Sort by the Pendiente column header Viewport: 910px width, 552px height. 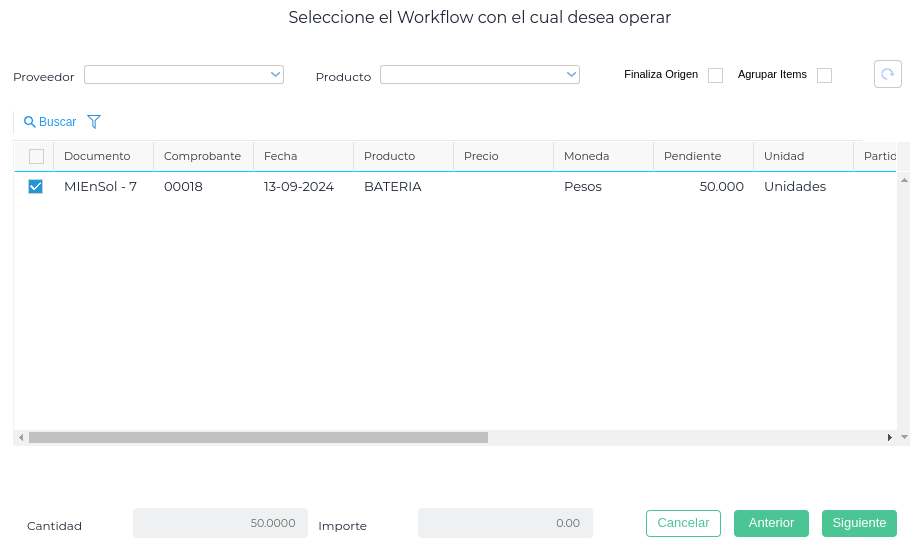(x=692, y=156)
